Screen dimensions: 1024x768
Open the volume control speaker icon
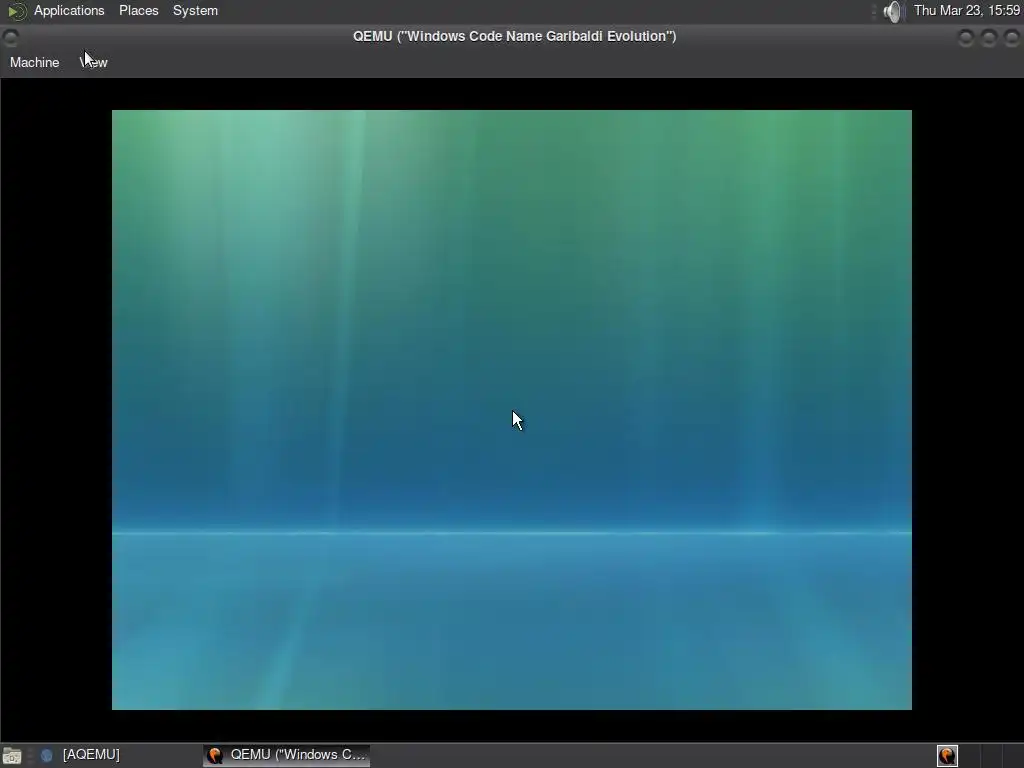click(892, 11)
